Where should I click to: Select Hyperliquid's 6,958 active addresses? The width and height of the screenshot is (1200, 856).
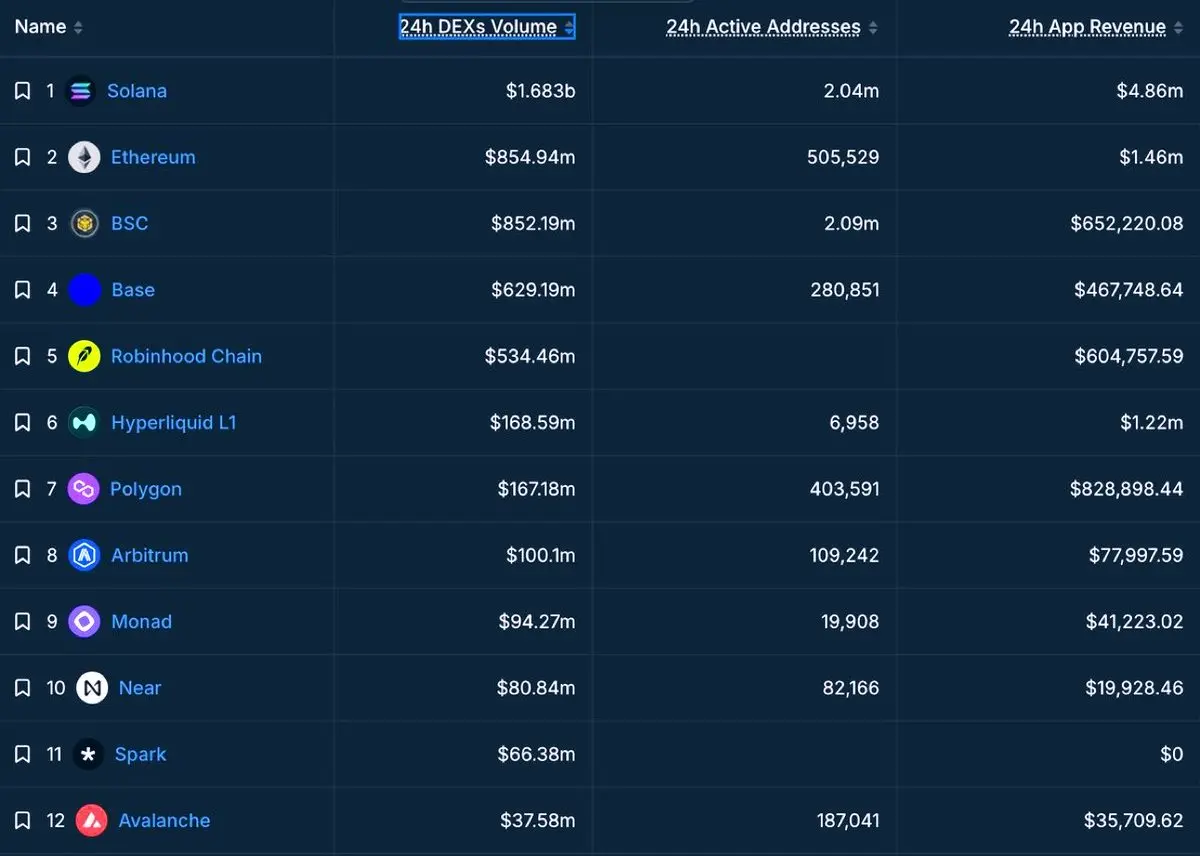pos(854,423)
